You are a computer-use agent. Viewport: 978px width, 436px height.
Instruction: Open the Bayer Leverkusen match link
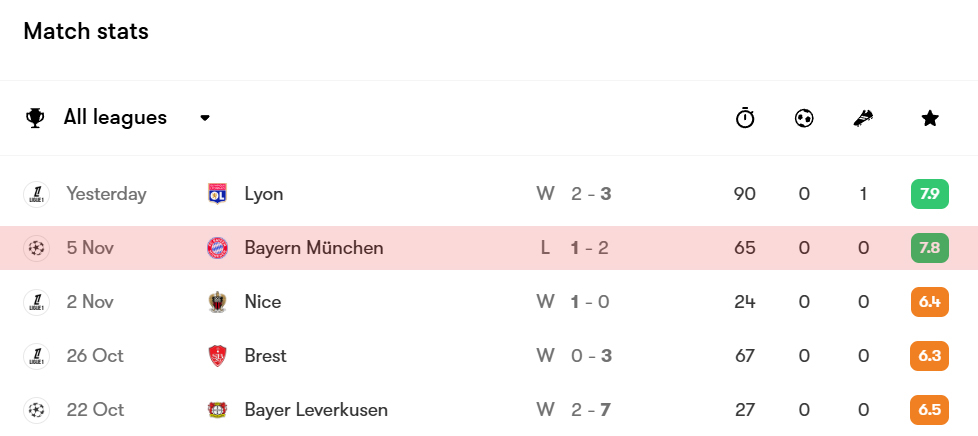(316, 410)
